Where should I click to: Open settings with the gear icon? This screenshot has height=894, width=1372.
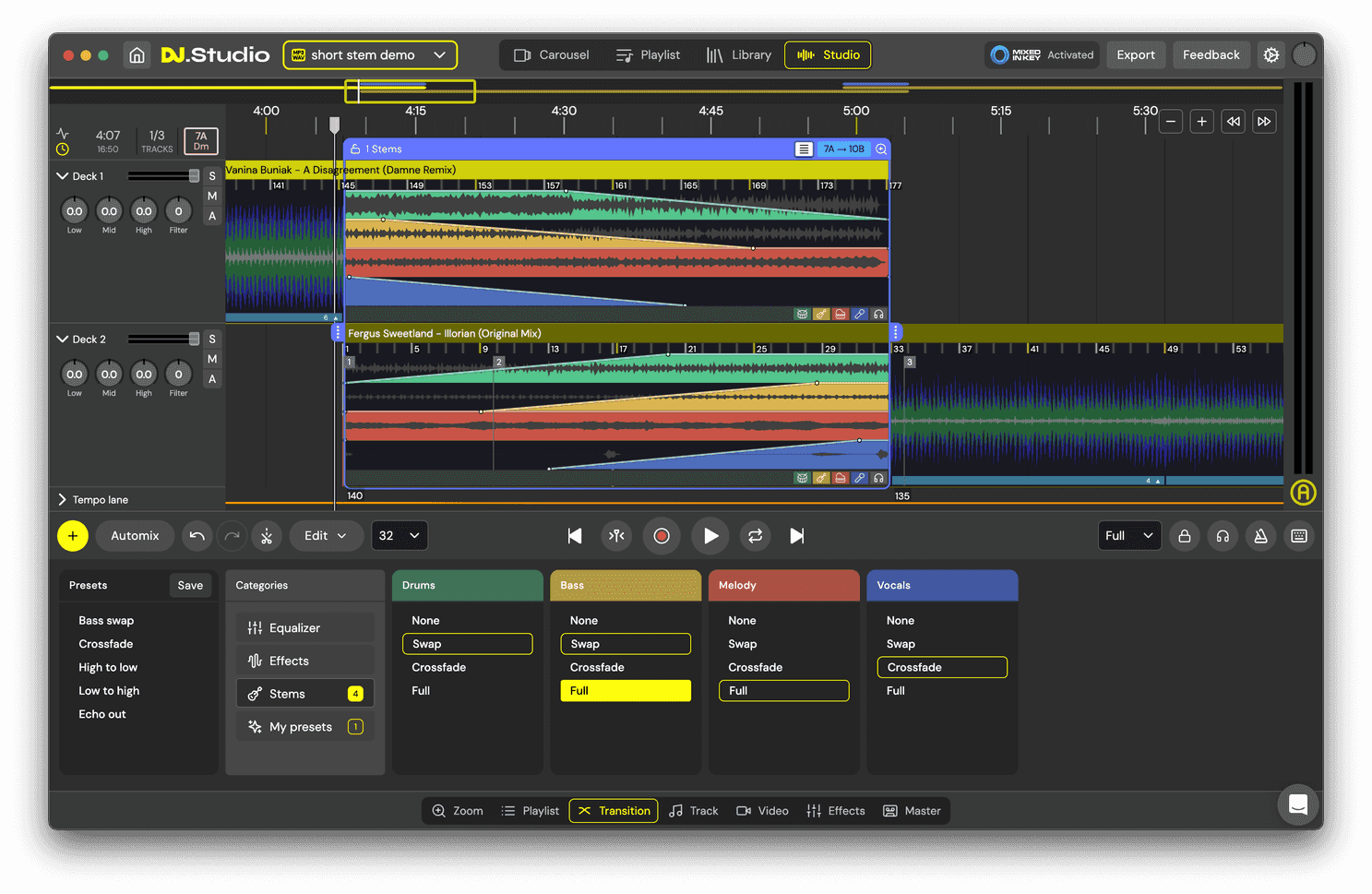pos(1271,55)
